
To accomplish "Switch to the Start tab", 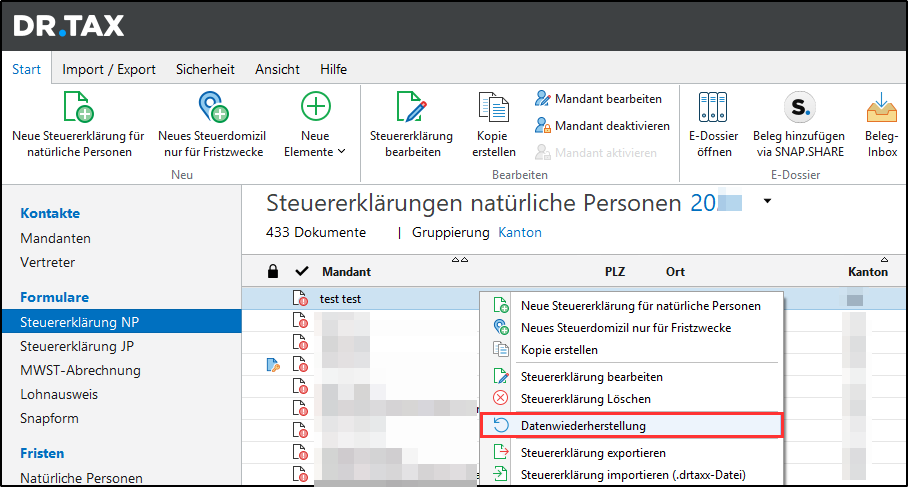I will click(x=27, y=69).
